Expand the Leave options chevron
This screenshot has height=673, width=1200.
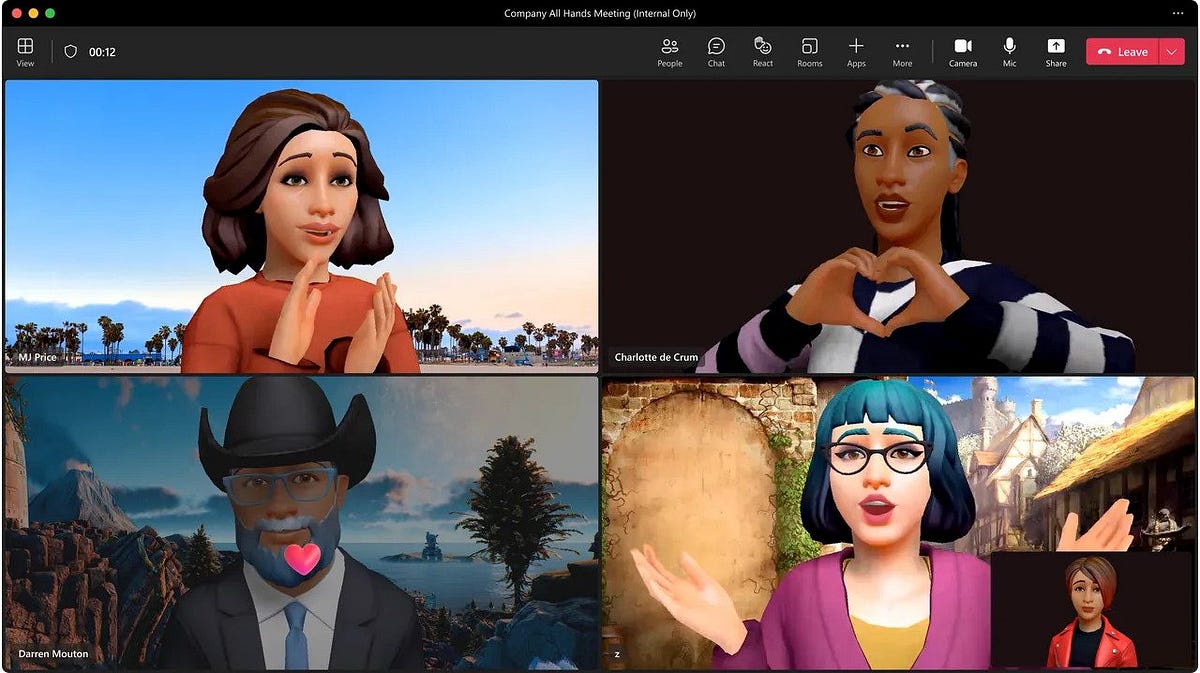pos(1173,51)
